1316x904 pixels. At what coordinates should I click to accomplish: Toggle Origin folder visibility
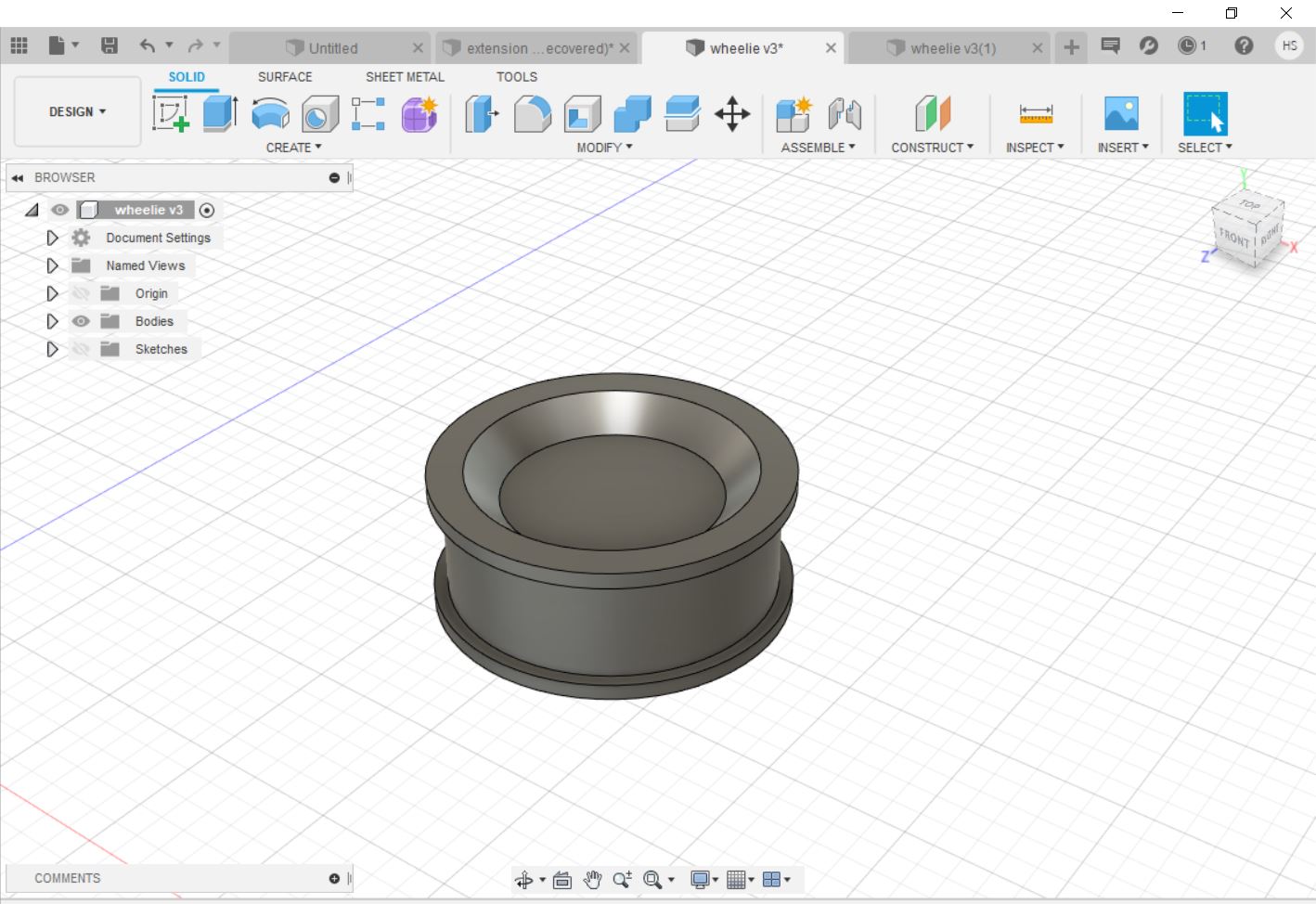[82, 293]
